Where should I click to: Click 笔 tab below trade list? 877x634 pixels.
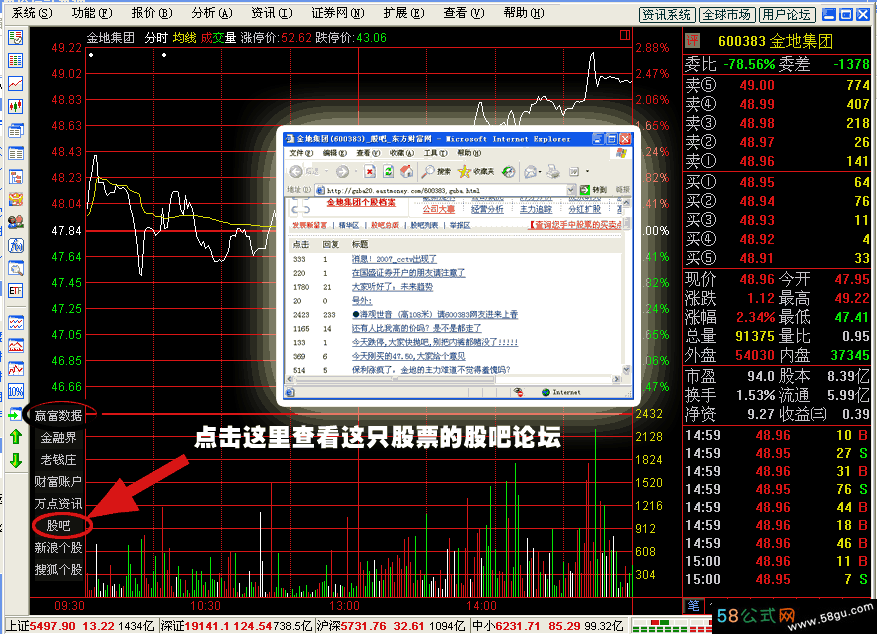point(694,605)
